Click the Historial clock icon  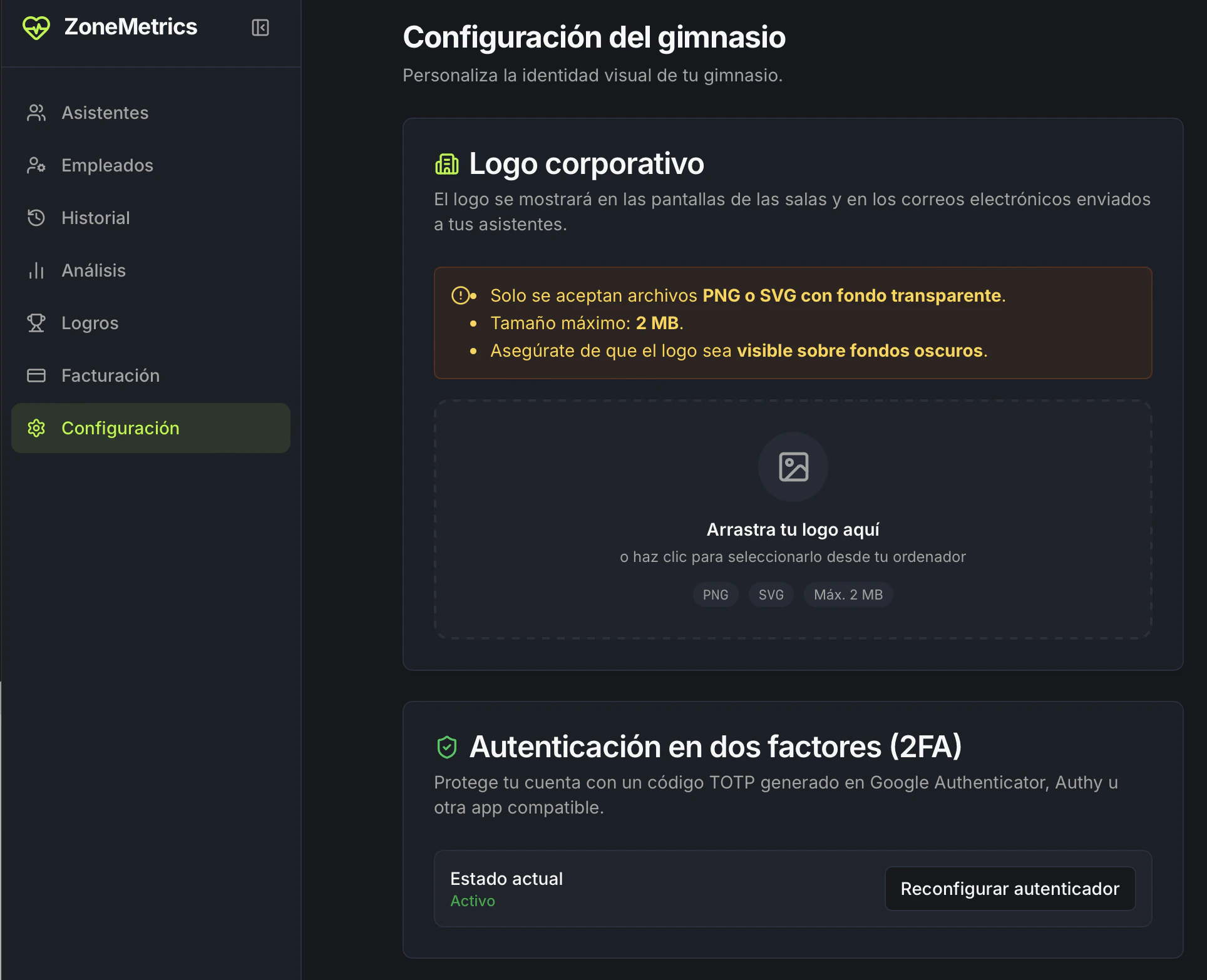[36, 218]
